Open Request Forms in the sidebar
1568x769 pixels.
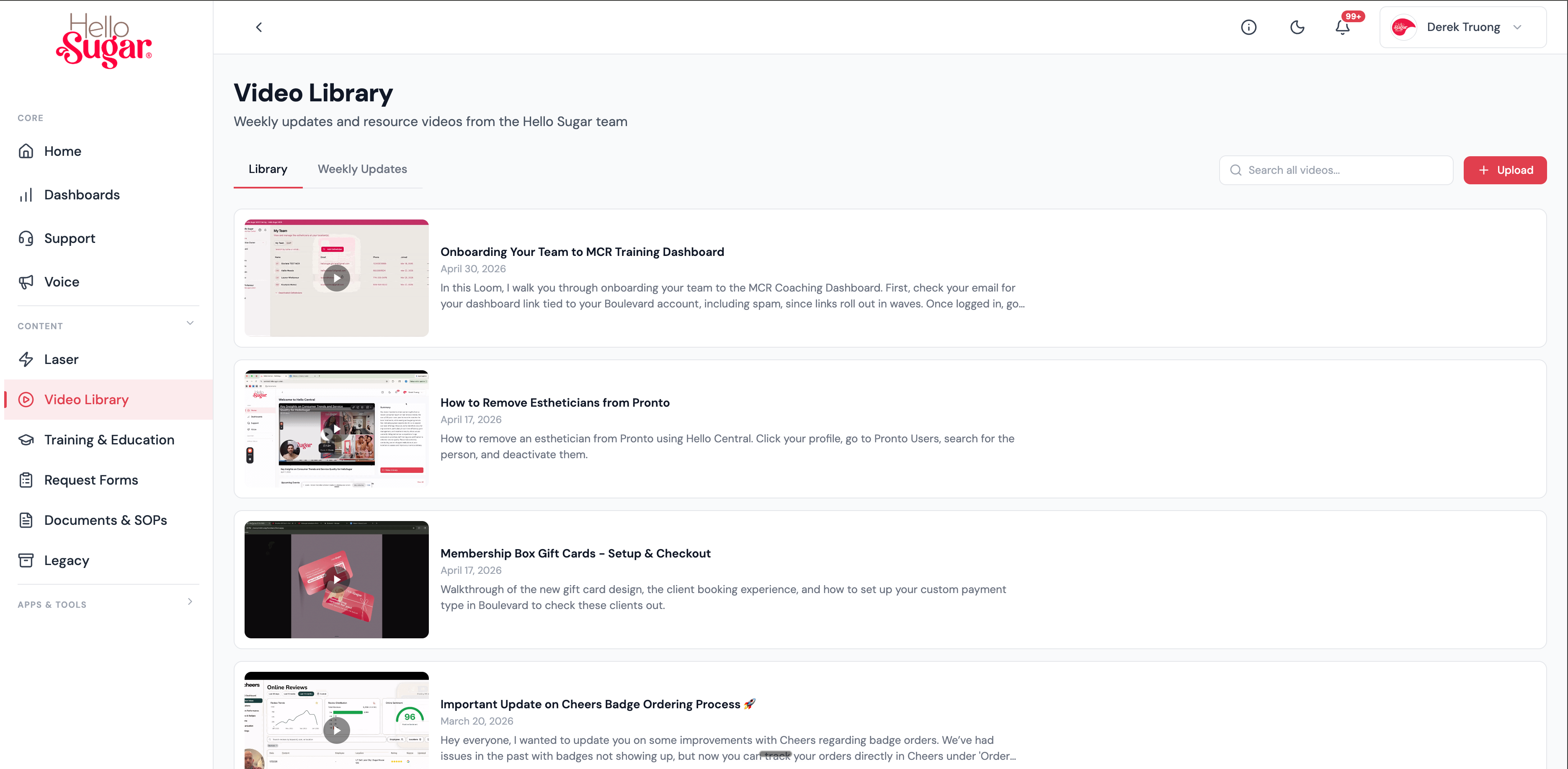108,480
